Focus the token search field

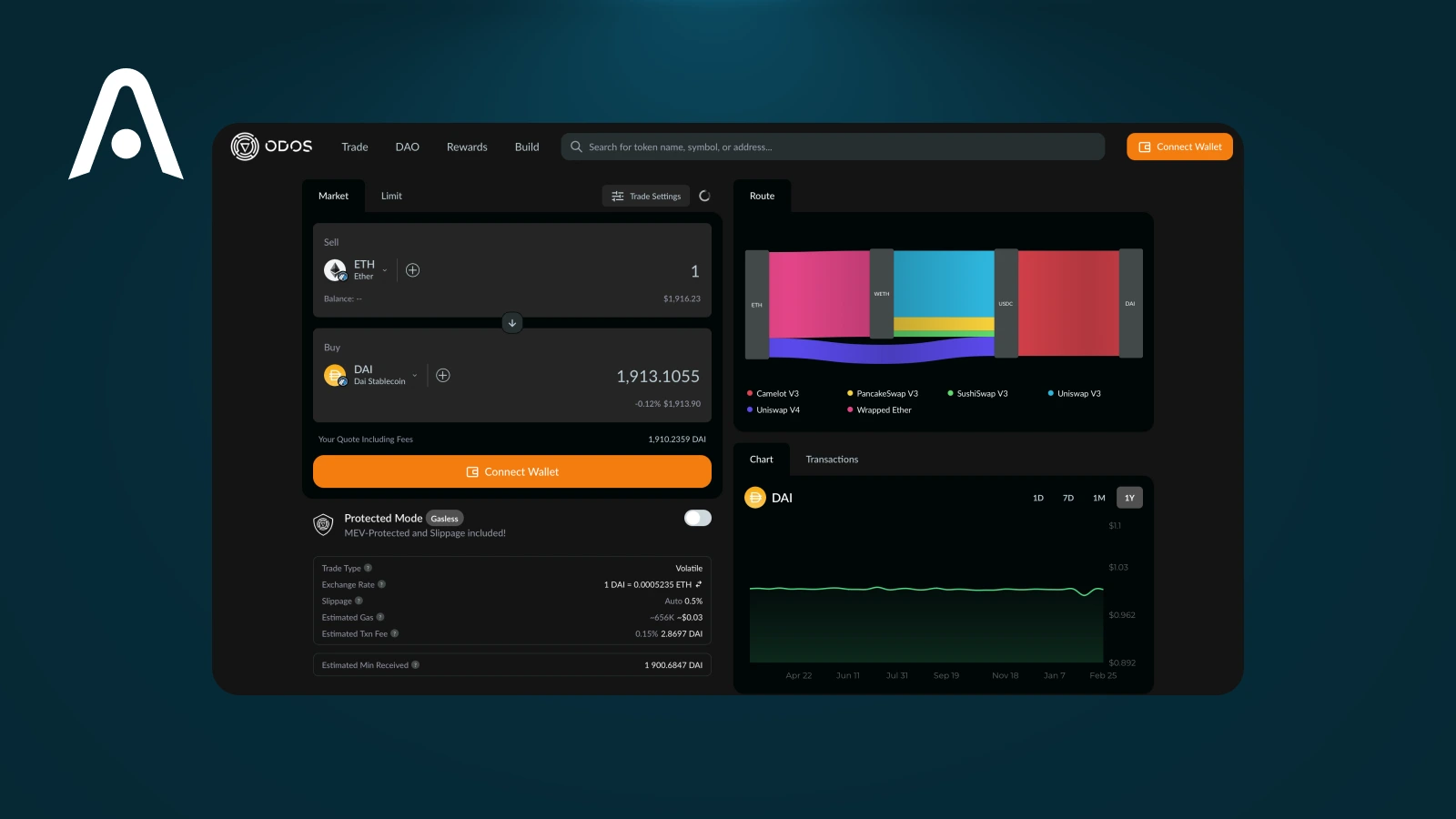point(833,147)
